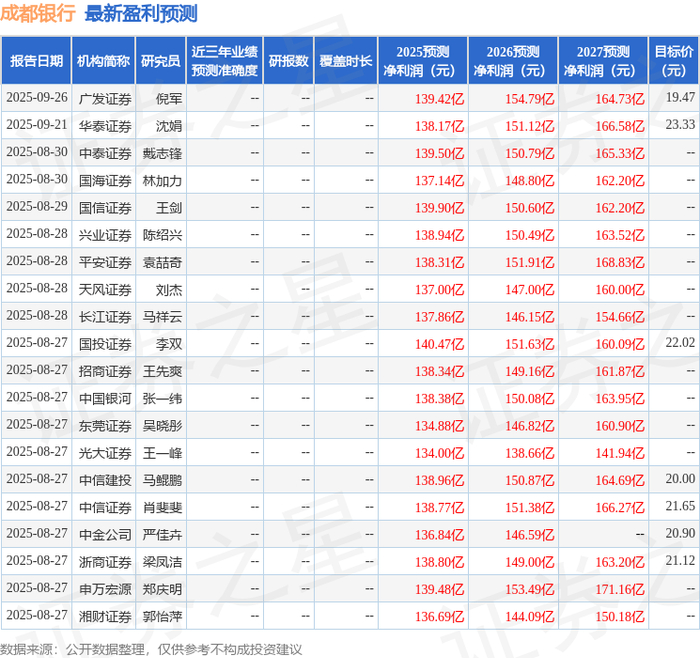Viewport: 700px width, 658px height.
Task: Click target price 22.02
Action: [680, 342]
